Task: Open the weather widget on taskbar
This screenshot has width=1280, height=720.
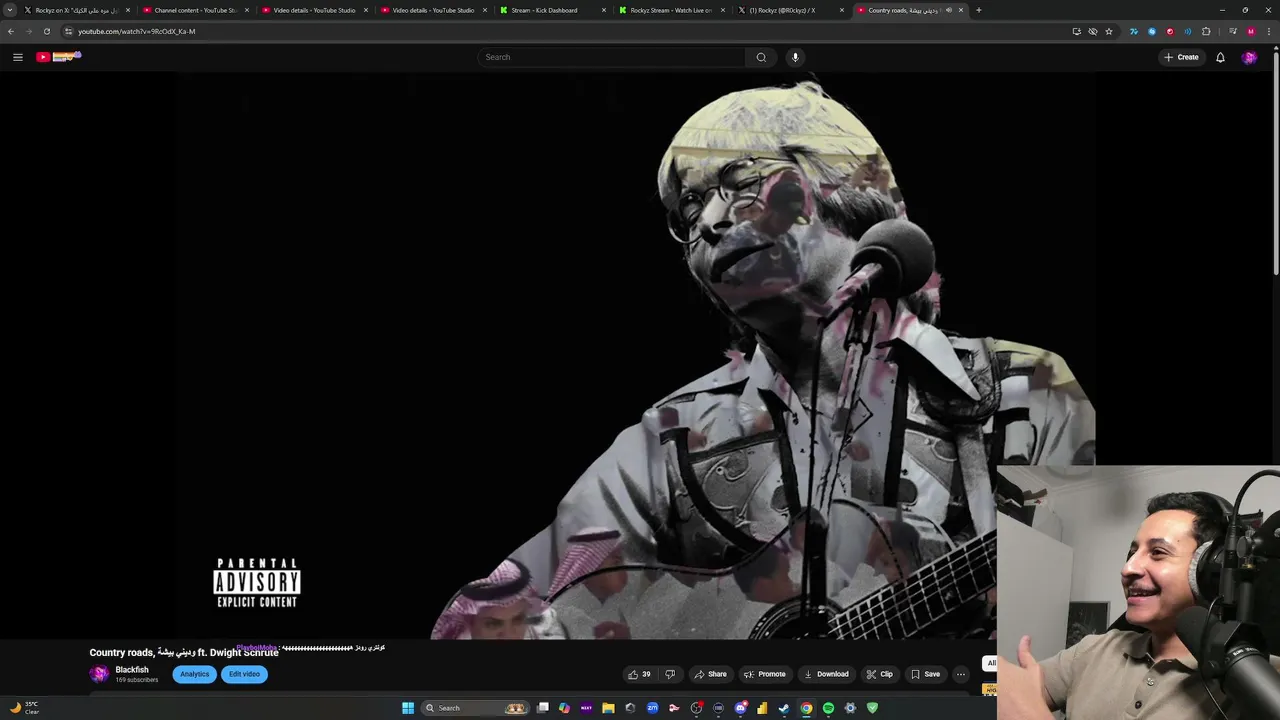Action: 24,708
